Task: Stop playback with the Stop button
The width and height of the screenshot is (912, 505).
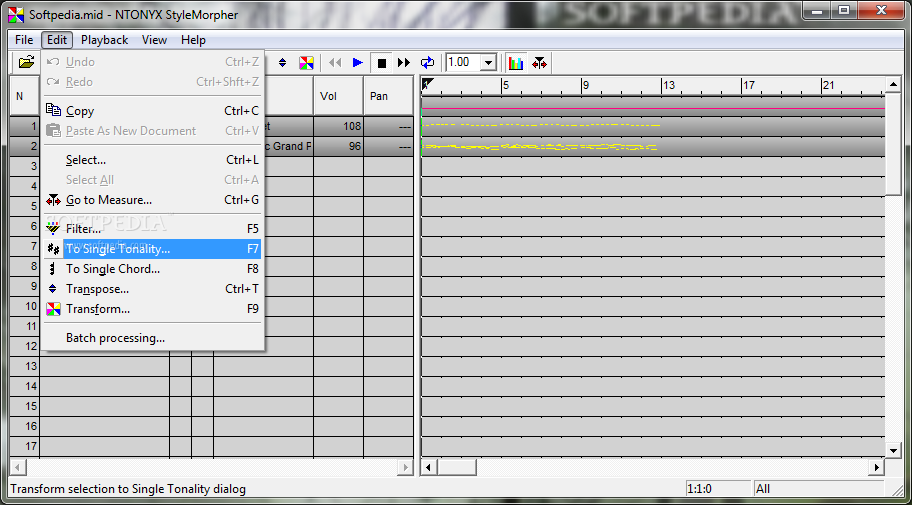Action: point(382,63)
